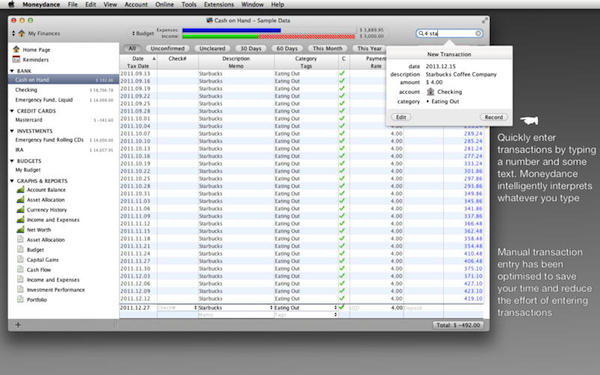Viewport: 600px width, 375px height.
Task: Open Cash Flow report icon
Action: pos(20,269)
